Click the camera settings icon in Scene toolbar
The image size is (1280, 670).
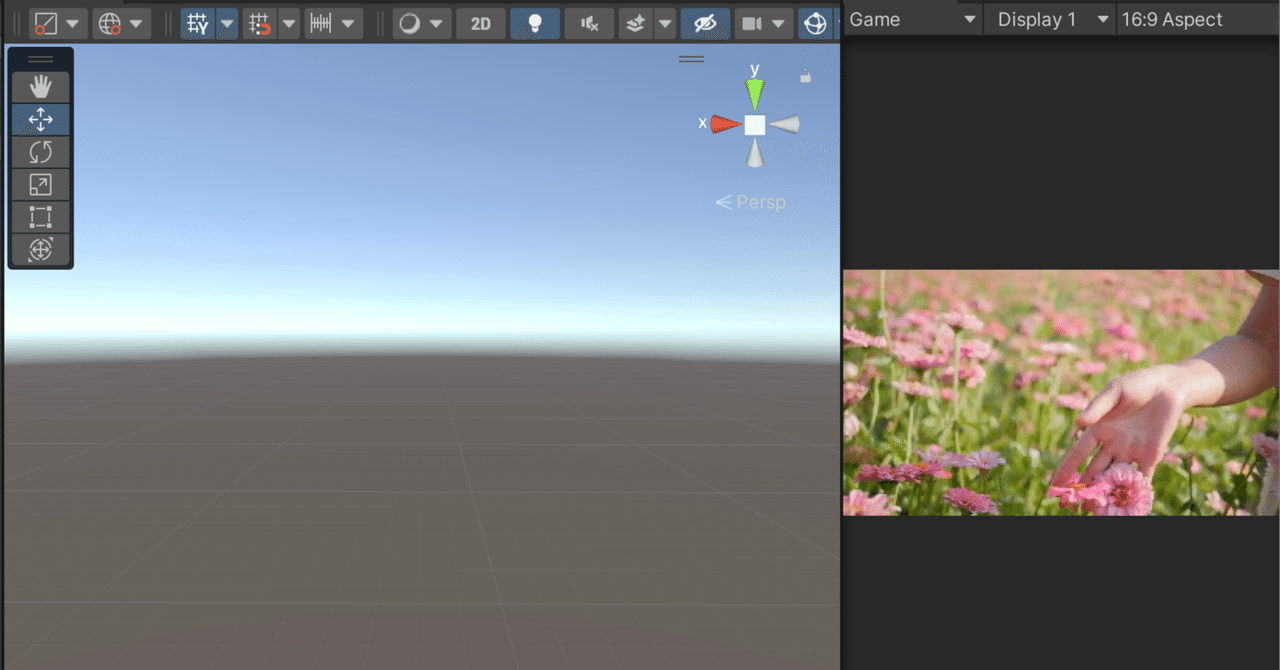(751, 23)
